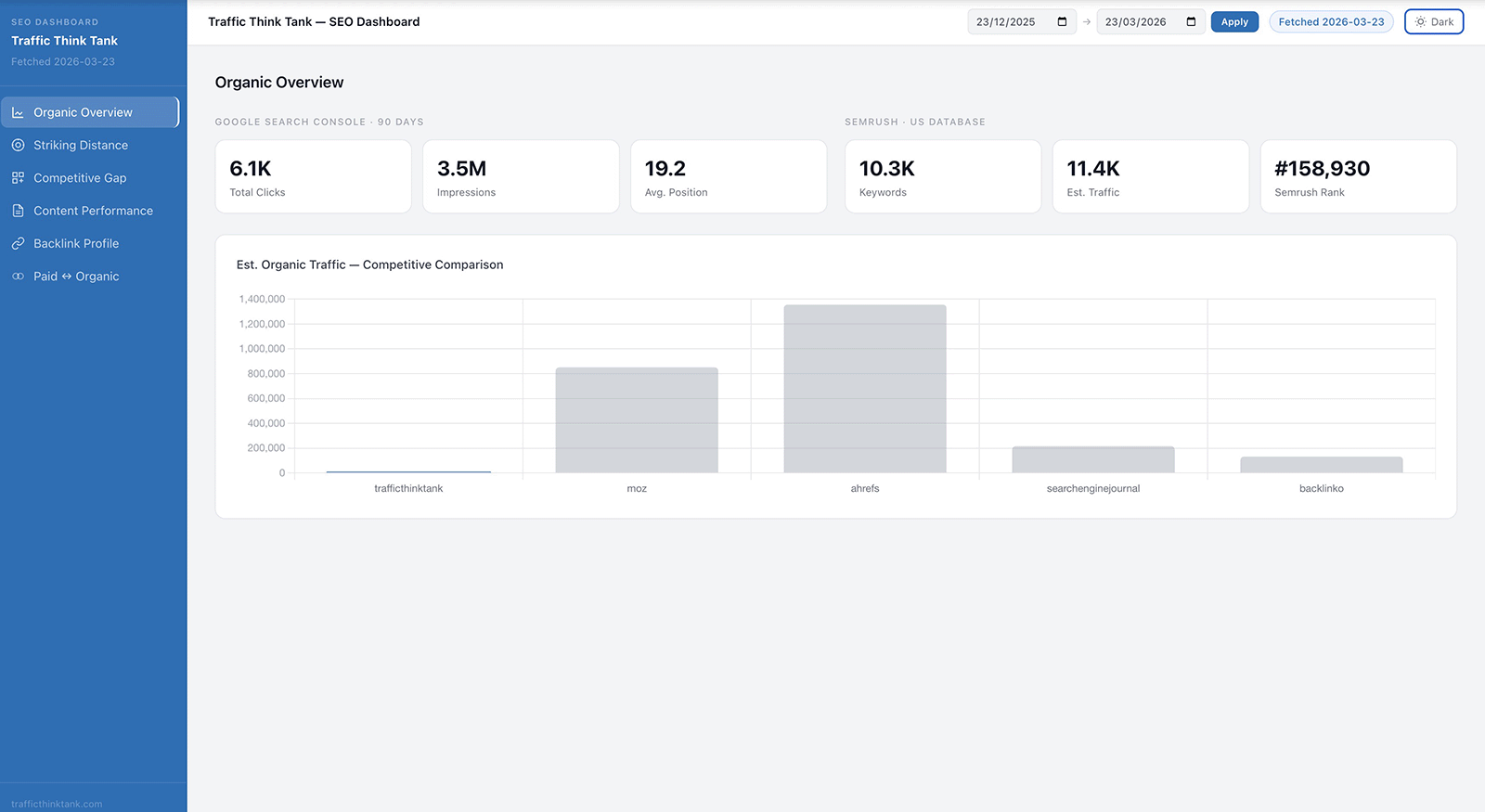
Task: Select the 3.5M Impressions card
Action: (x=521, y=176)
